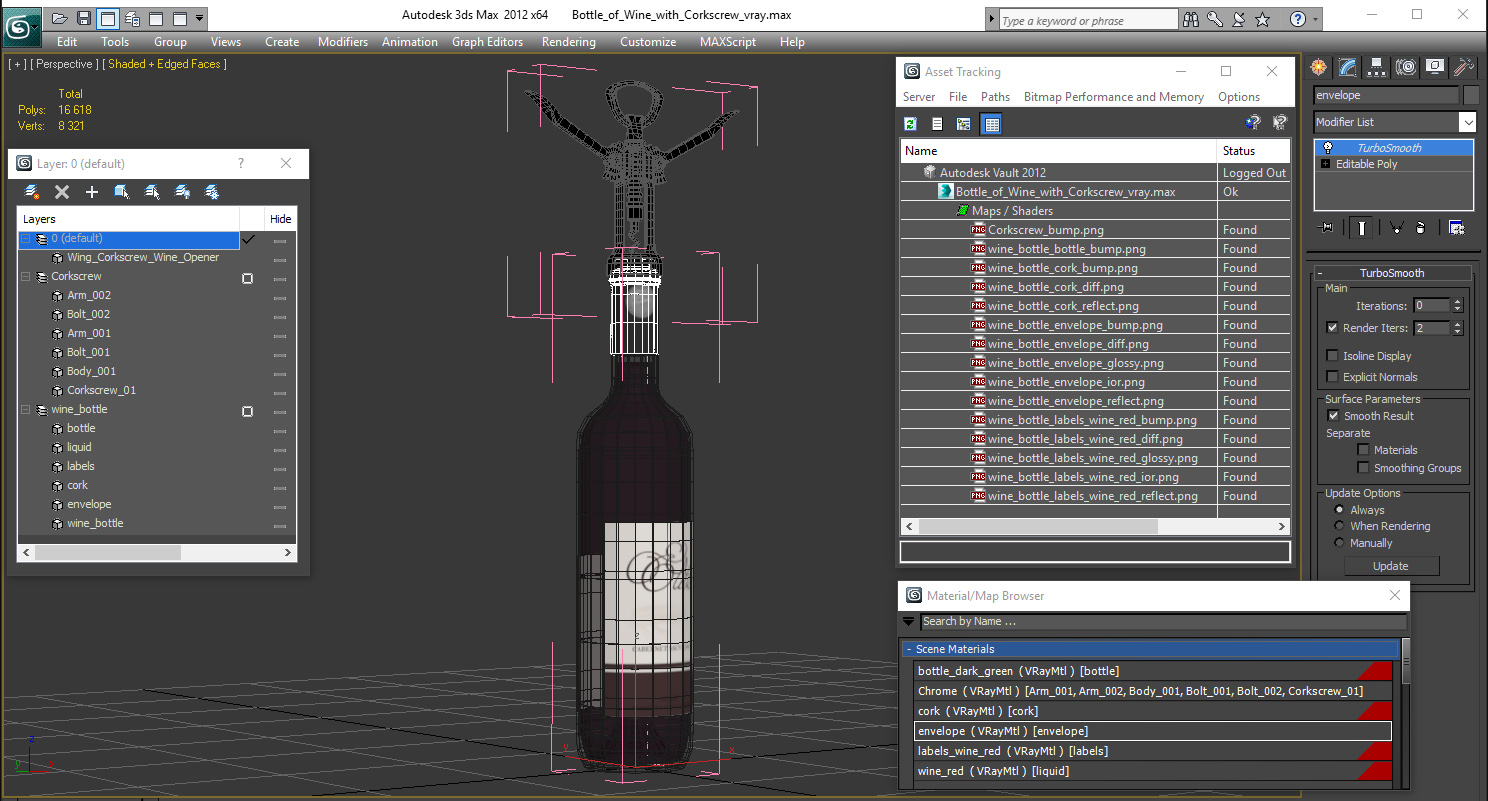The width and height of the screenshot is (1488, 801).
Task: Enable Separate by Materials checkbox
Action: pos(1363,450)
